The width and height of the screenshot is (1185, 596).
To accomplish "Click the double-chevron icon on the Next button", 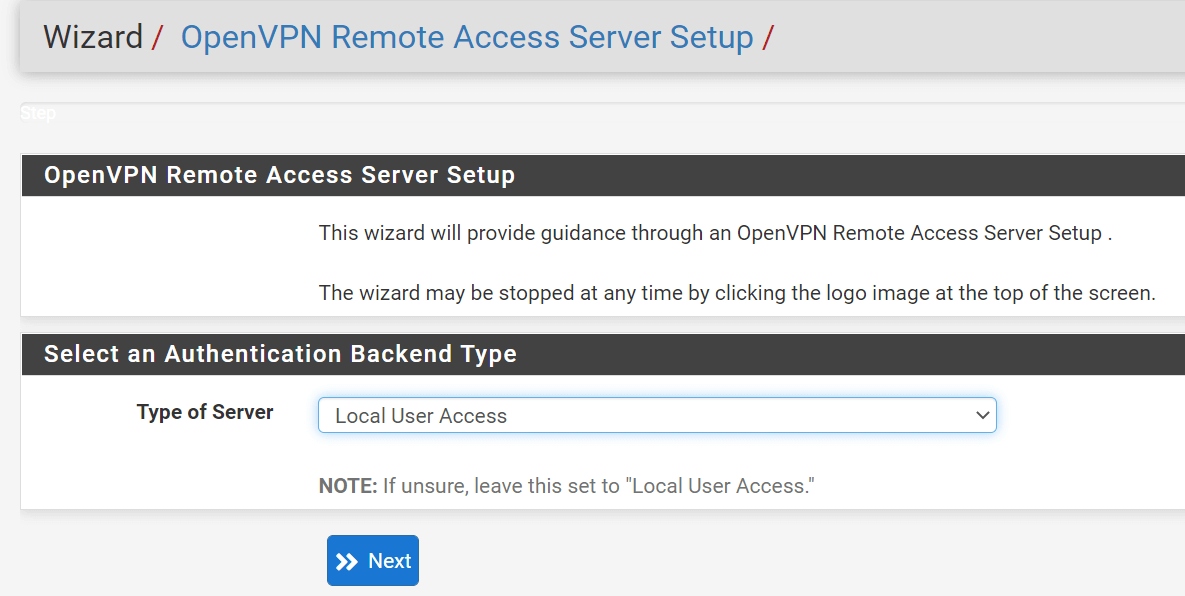I will click(x=348, y=560).
